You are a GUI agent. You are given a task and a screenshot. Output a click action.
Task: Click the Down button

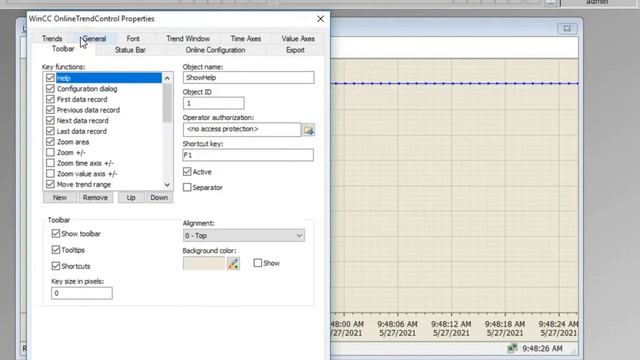click(159, 198)
